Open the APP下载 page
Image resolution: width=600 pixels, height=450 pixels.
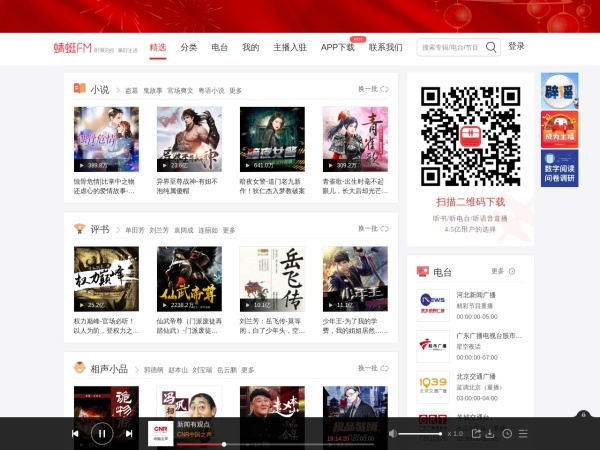click(337, 47)
